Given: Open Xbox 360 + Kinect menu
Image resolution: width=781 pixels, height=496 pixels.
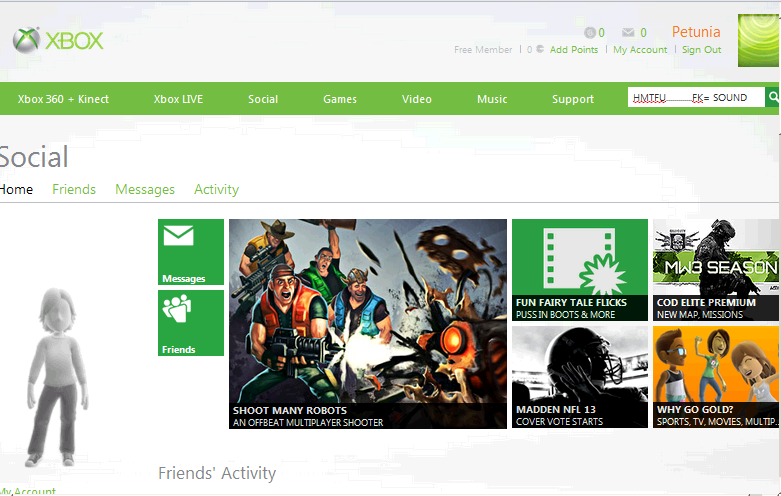Looking at the screenshot, I should tap(63, 99).
